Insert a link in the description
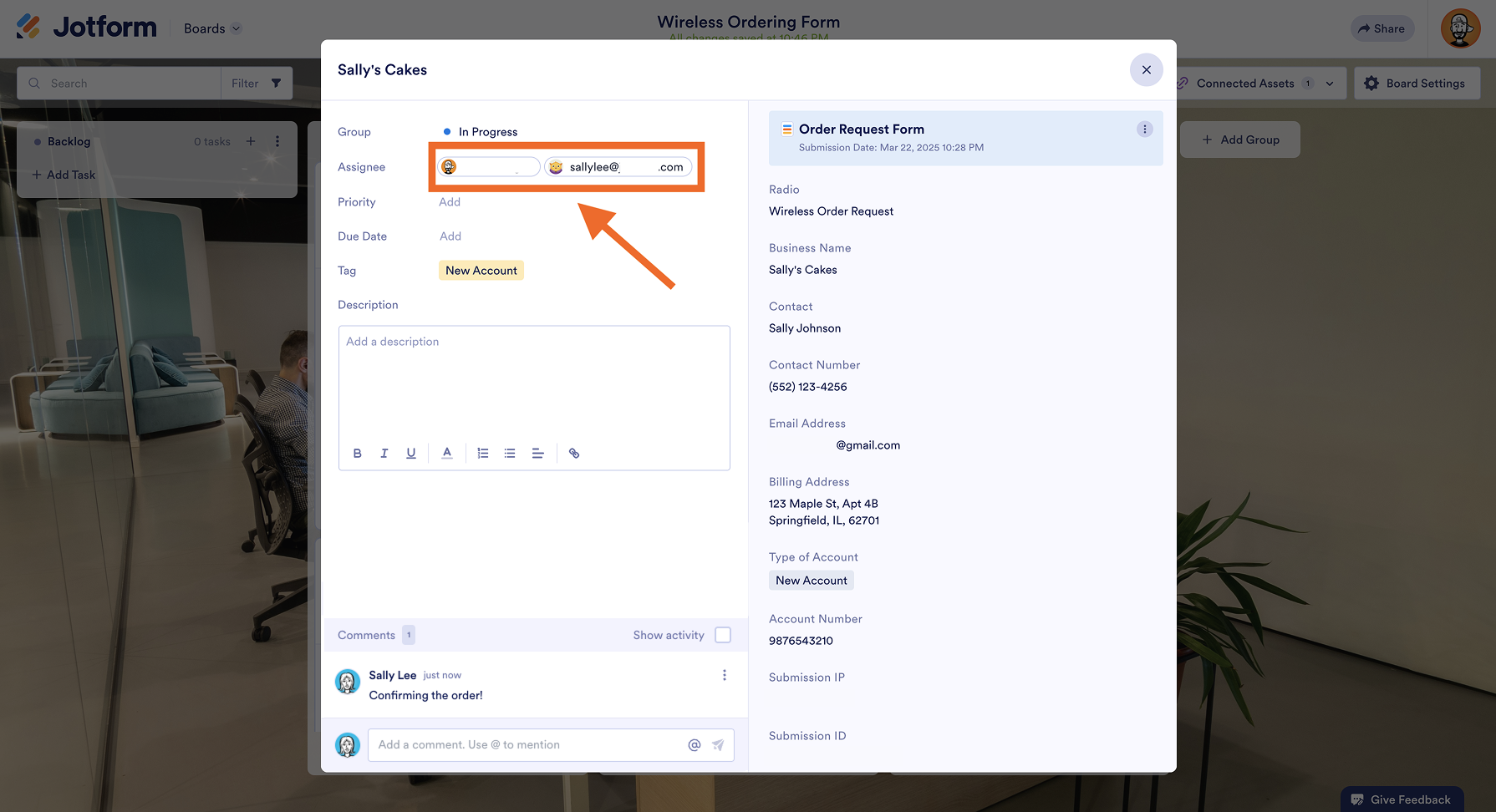1496x812 pixels. (574, 454)
